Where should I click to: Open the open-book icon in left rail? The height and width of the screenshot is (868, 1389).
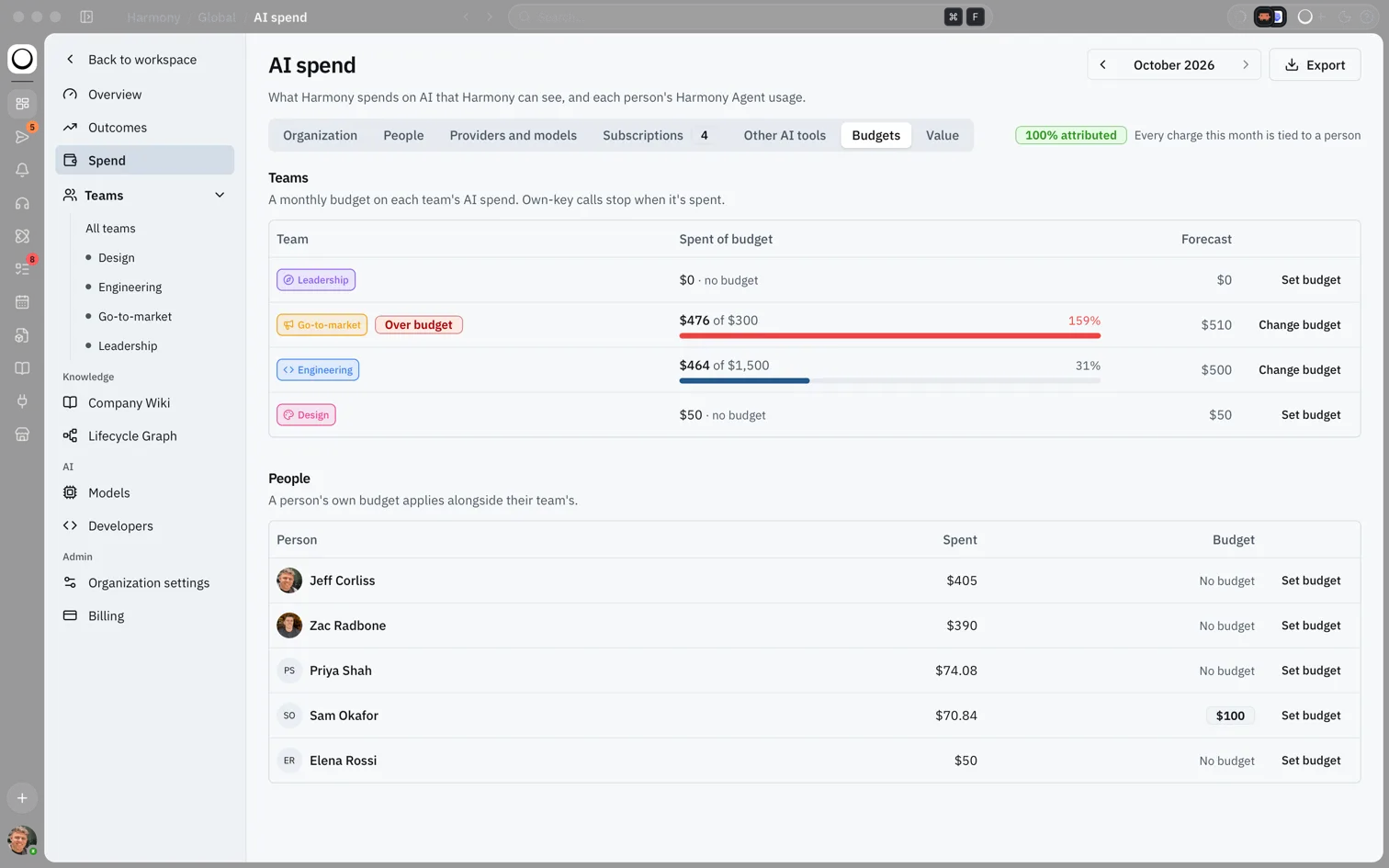22,368
